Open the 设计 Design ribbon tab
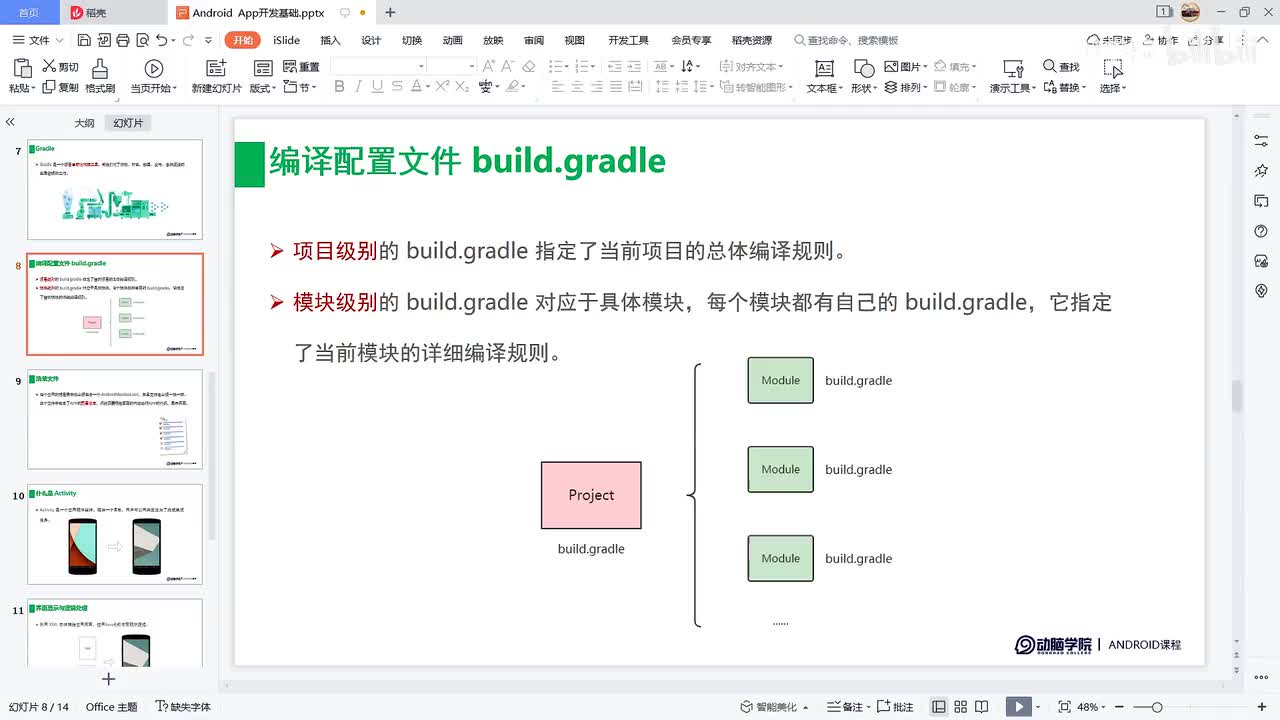 coord(371,40)
